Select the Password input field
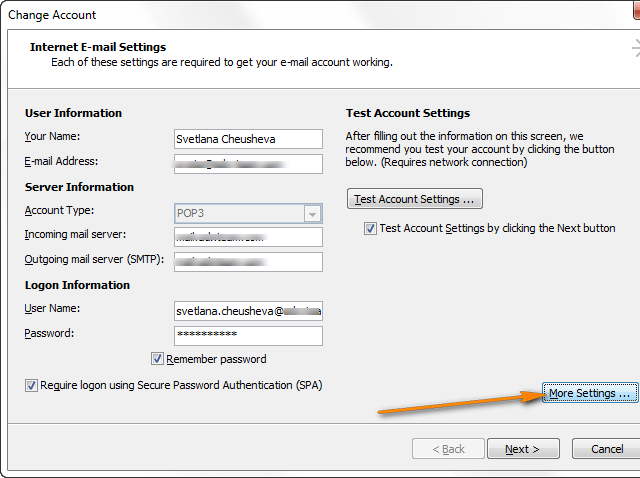640x478 pixels. pyautogui.click(x=247, y=335)
